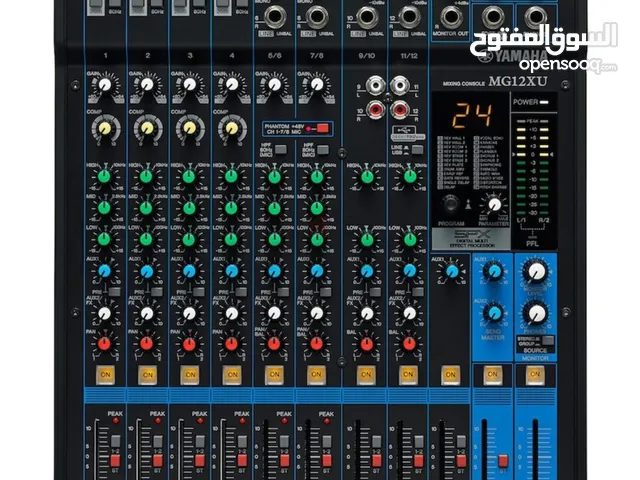Click the FX return ON button
The image size is (640, 480).
pos(451,375)
